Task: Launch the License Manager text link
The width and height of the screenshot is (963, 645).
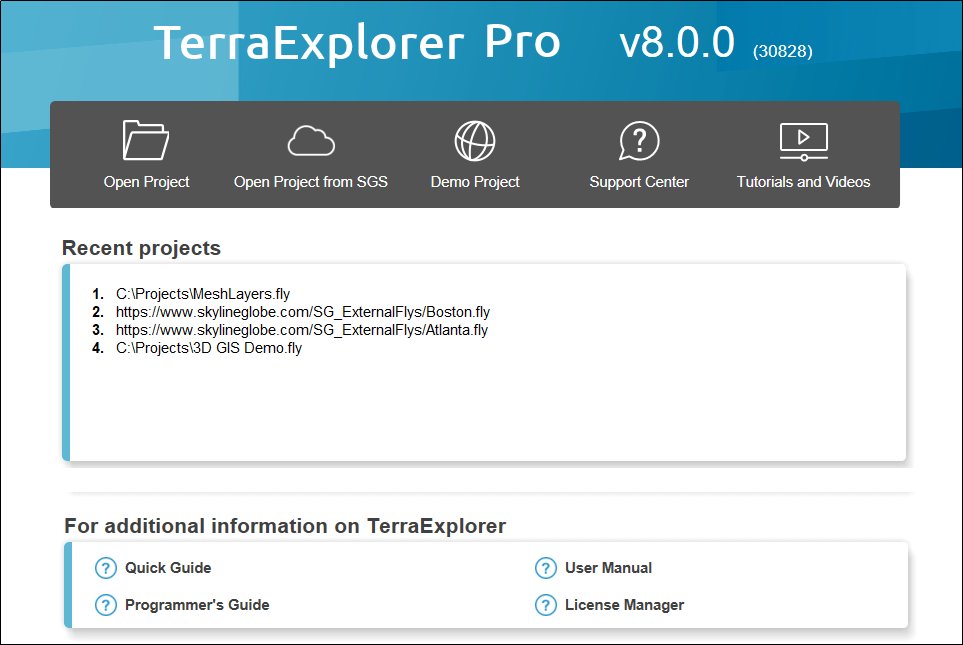Action: 624,605
